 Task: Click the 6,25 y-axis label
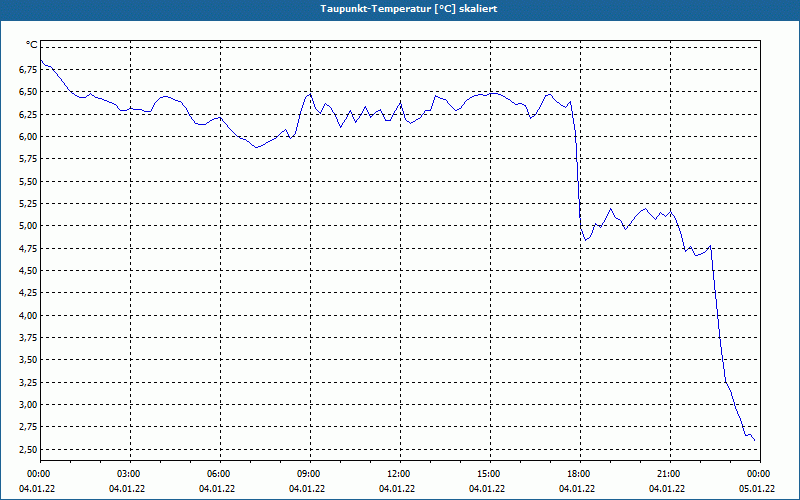coord(28,114)
